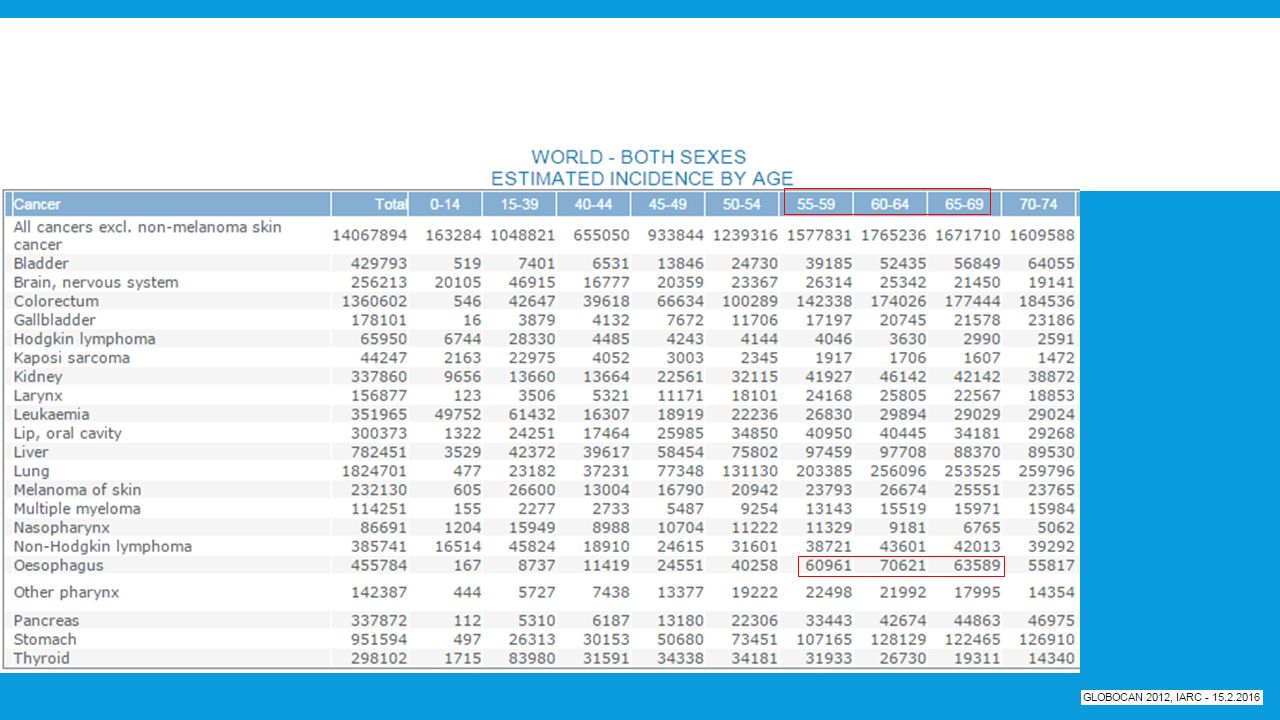Click the Lip, oral cavity row label
1280x720 pixels.
point(68,433)
